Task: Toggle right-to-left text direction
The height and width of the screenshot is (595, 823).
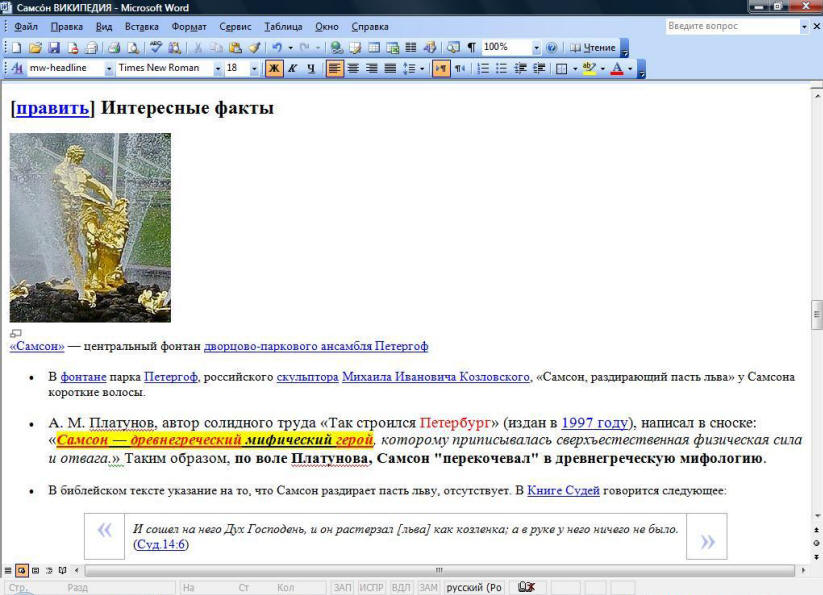Action: [x=460, y=69]
